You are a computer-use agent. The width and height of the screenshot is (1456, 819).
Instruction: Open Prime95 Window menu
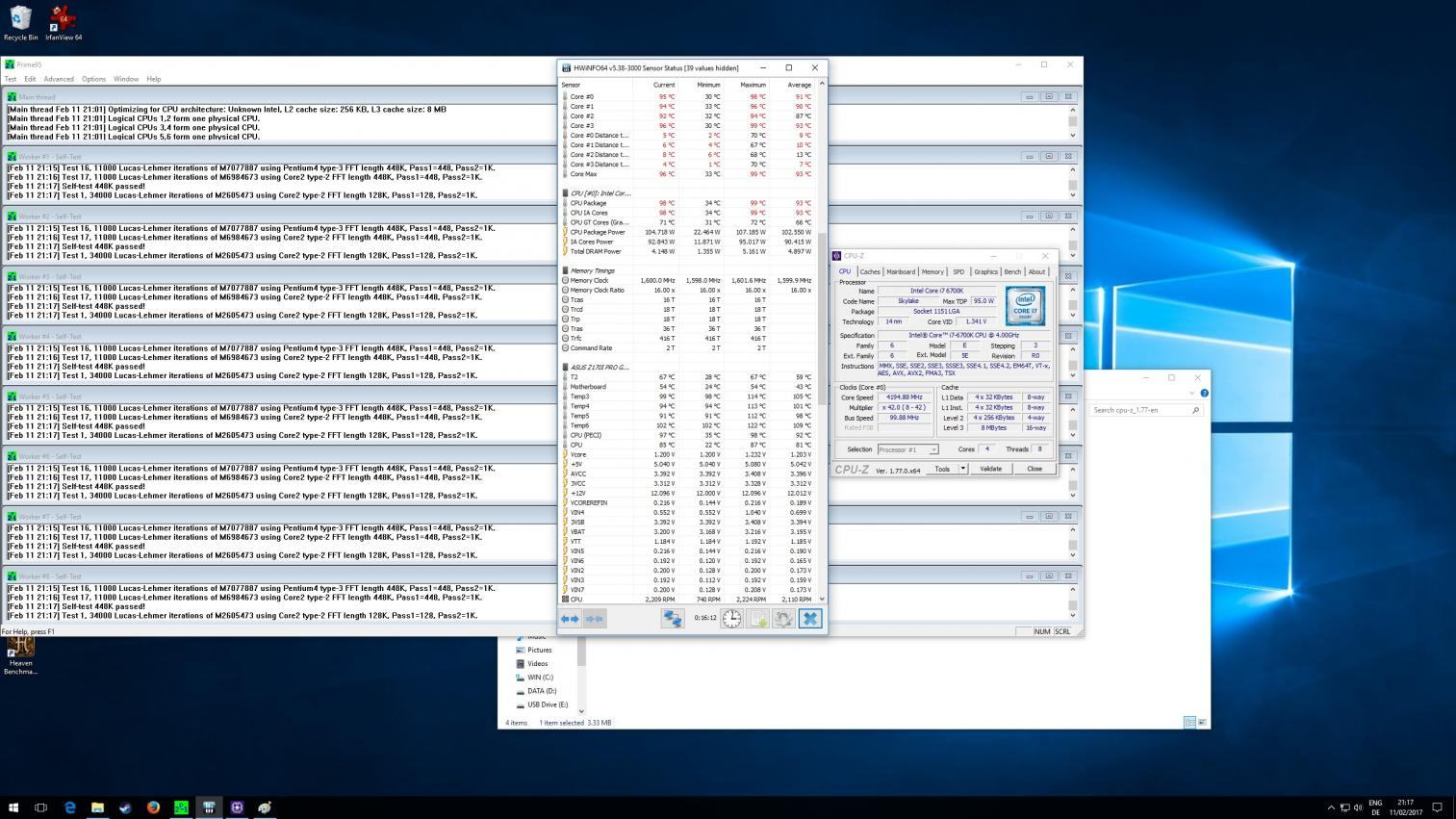126,79
